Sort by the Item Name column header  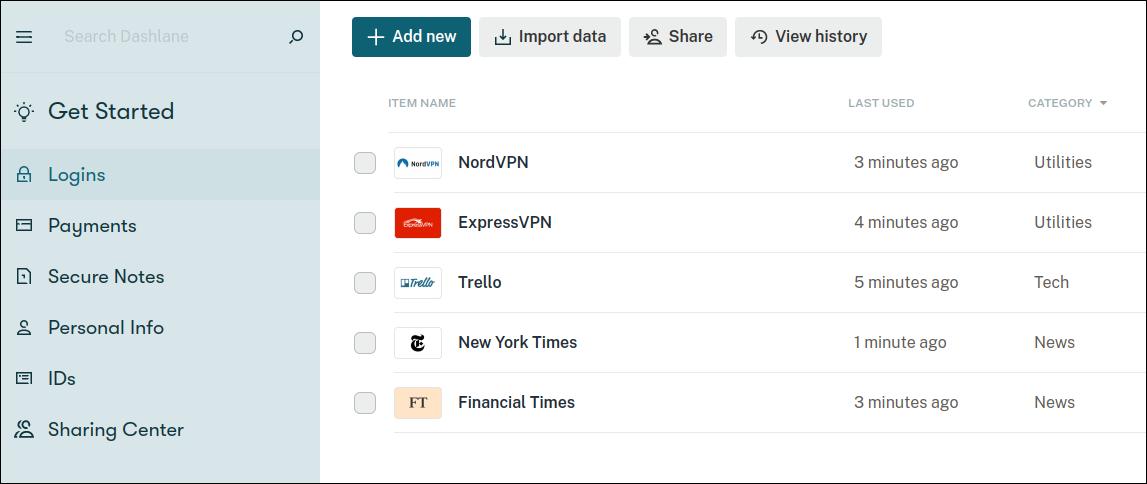point(422,103)
